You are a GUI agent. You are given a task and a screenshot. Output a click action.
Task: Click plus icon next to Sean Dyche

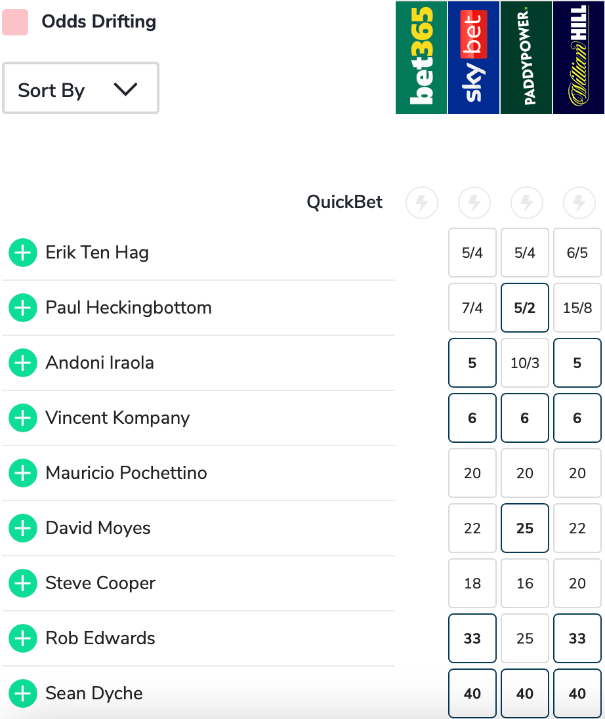pos(22,693)
